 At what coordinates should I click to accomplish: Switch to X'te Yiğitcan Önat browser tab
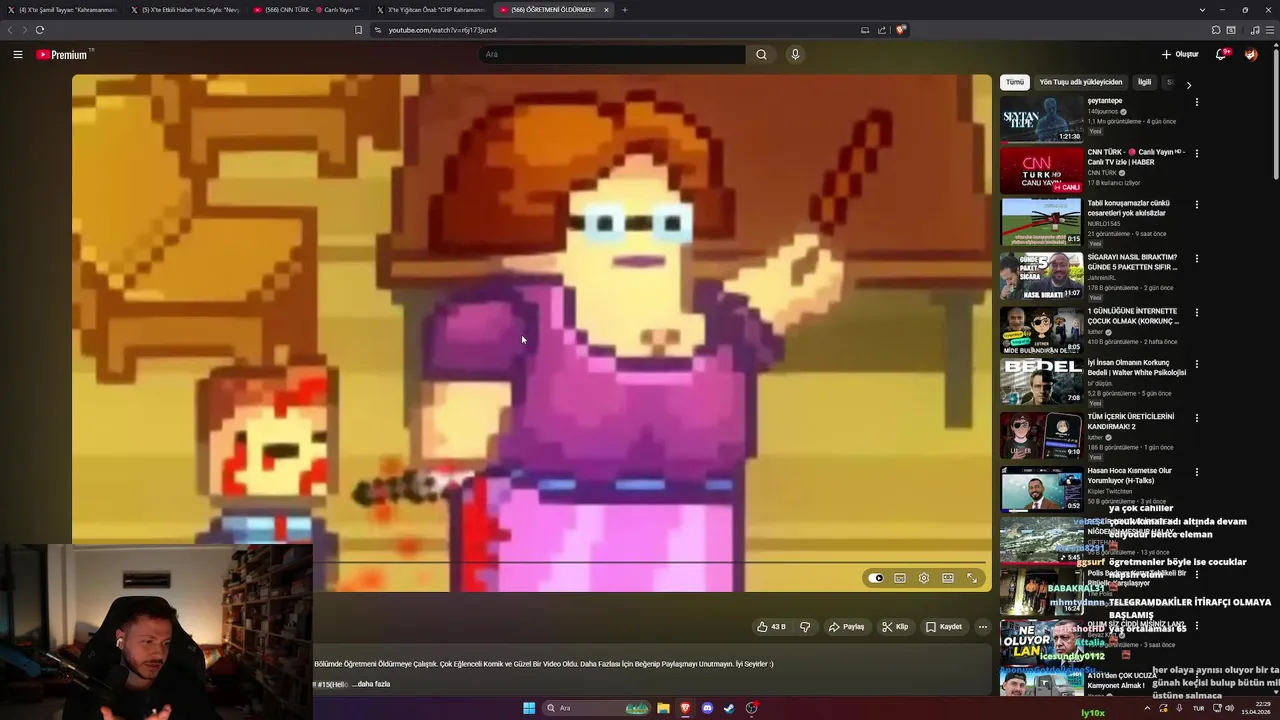432,10
